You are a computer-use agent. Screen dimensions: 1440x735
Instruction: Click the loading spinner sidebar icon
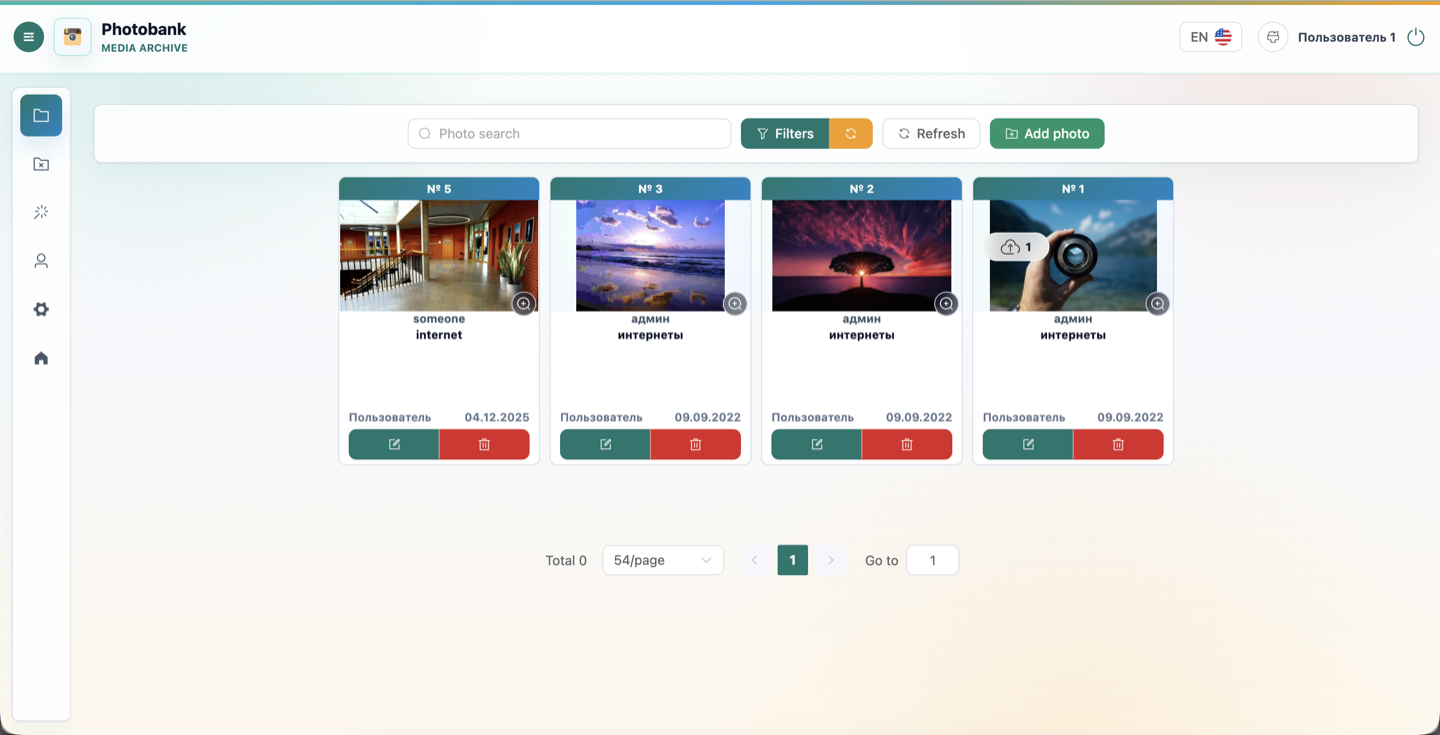[x=41, y=212]
